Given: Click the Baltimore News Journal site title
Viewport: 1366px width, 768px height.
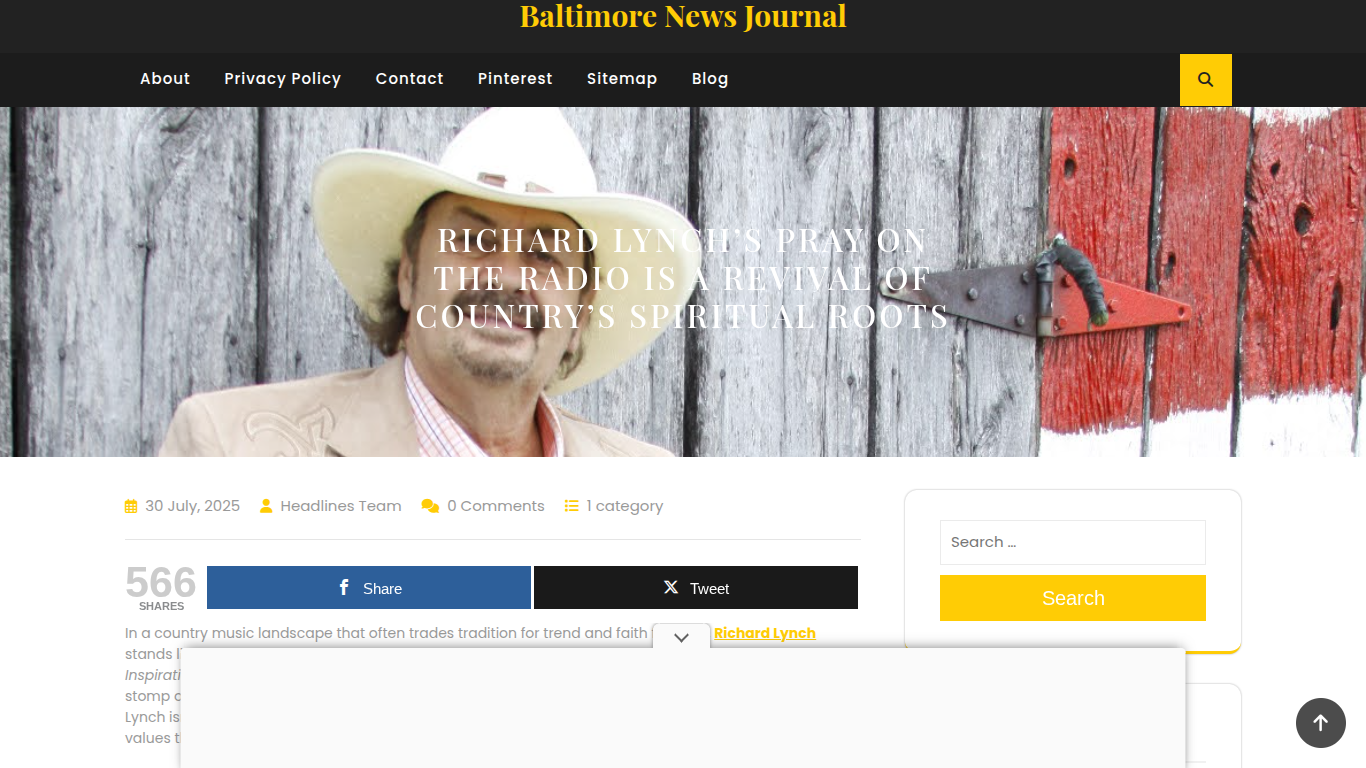Looking at the screenshot, I should [683, 17].
